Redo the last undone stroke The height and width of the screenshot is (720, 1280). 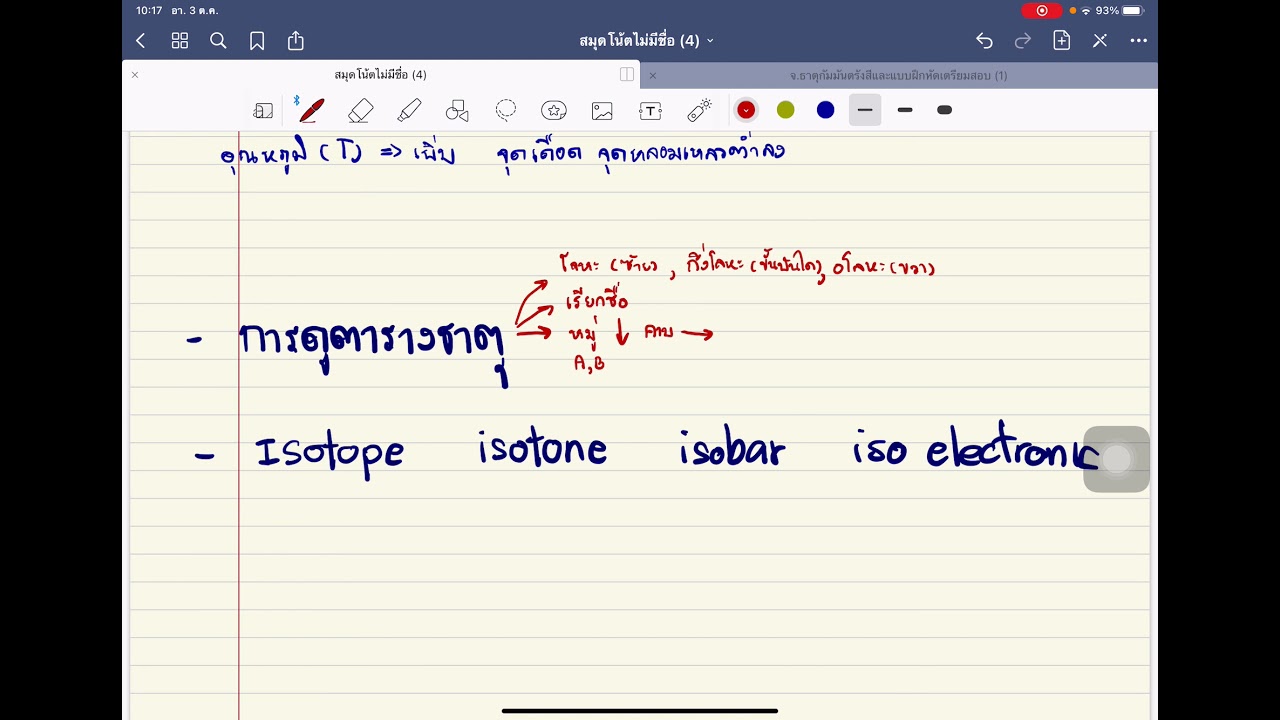(1023, 41)
